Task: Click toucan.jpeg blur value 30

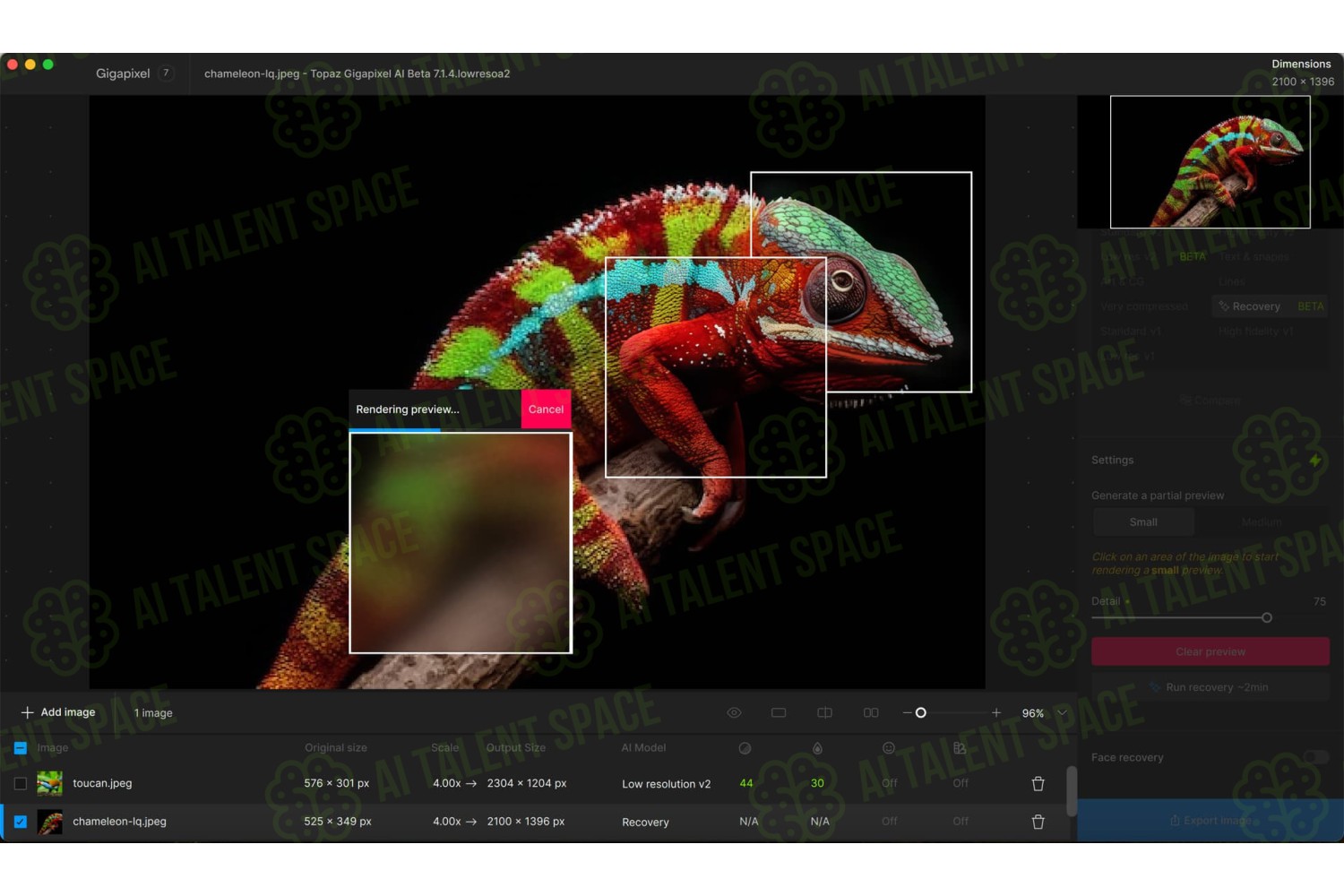Action: (817, 783)
